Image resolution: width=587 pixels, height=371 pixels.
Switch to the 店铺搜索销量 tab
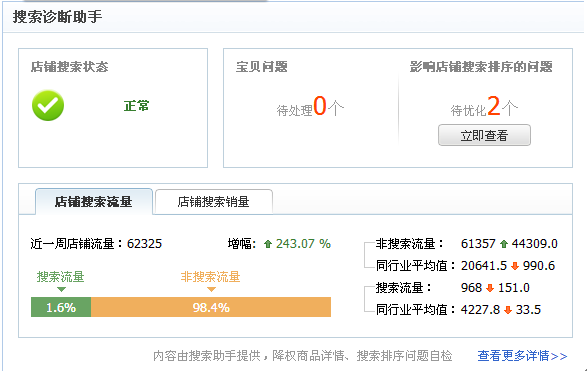[214, 202]
